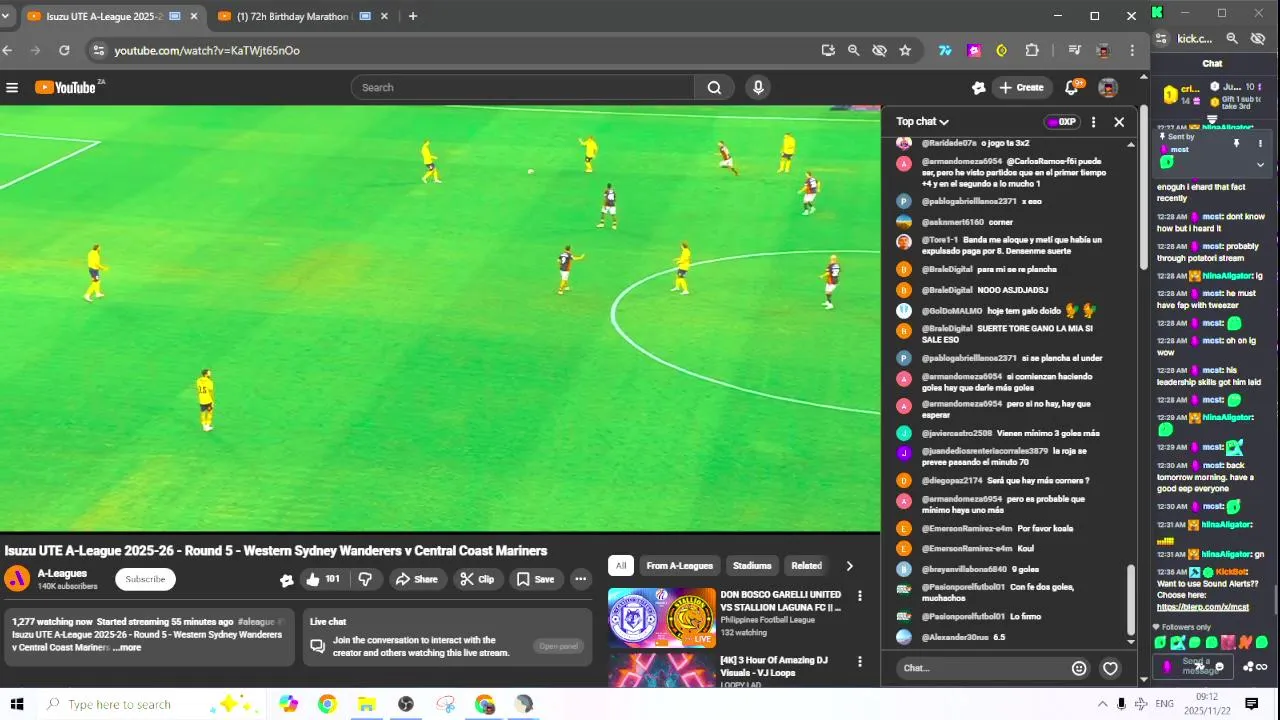
Task: Click the Kick chat Send a message field
Action: pyautogui.click(x=1195, y=666)
